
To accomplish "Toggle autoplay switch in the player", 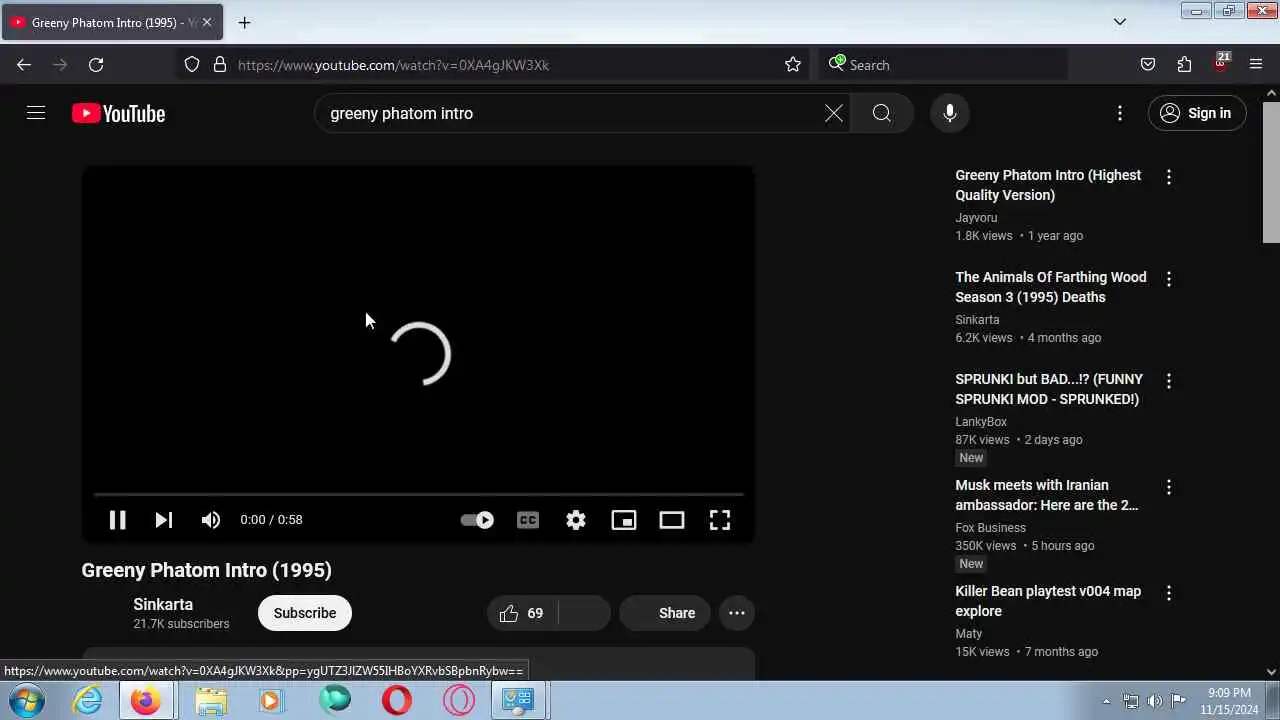I will [x=477, y=520].
